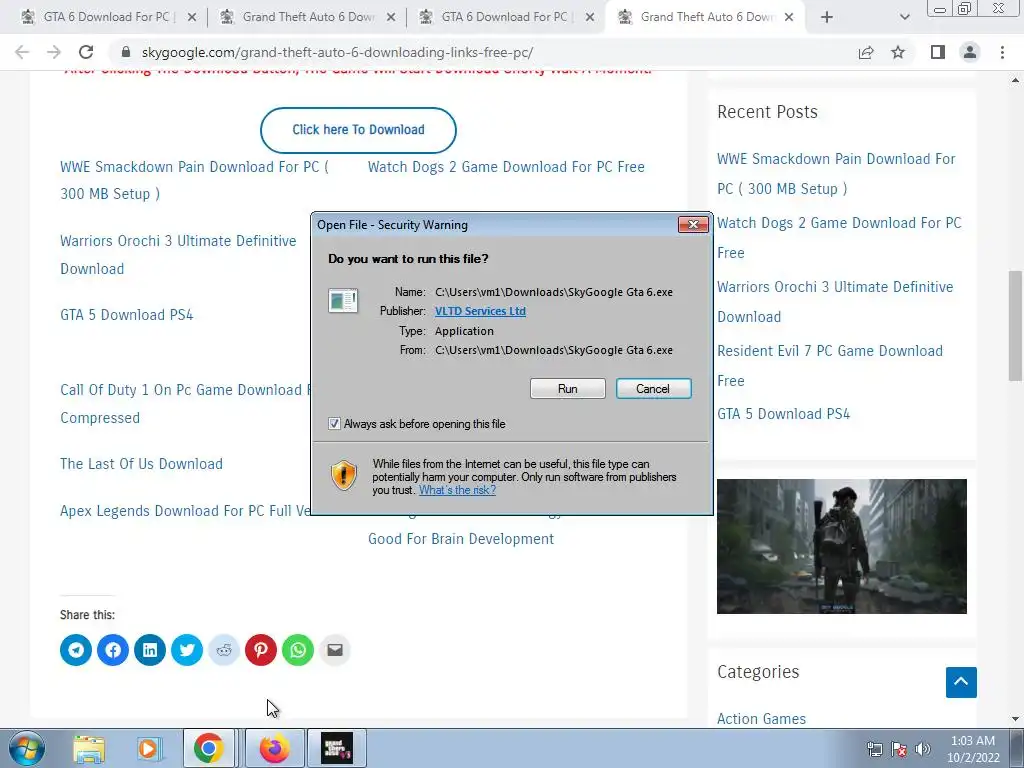
Task: Click the blue back-to-top arrow button
Action: pos(961,682)
